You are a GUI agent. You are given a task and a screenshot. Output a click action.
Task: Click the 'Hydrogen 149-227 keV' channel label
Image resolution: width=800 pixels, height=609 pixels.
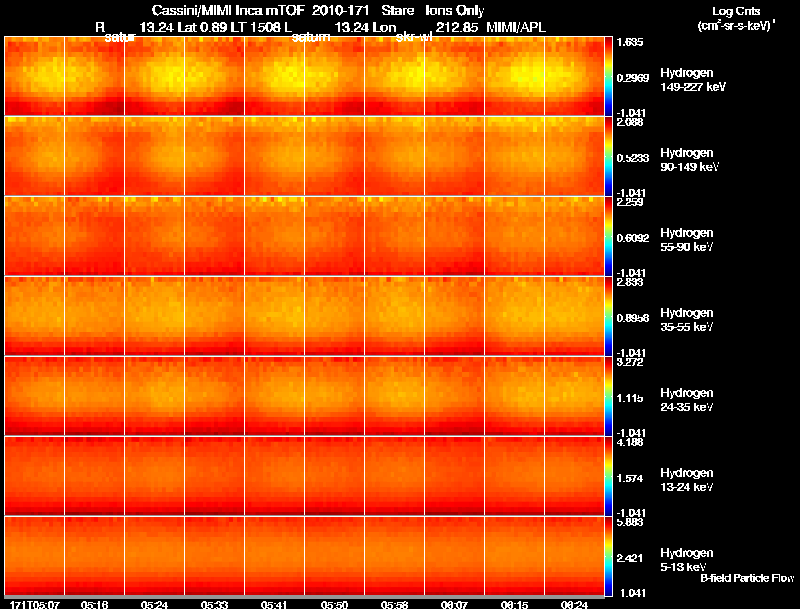click(x=693, y=80)
